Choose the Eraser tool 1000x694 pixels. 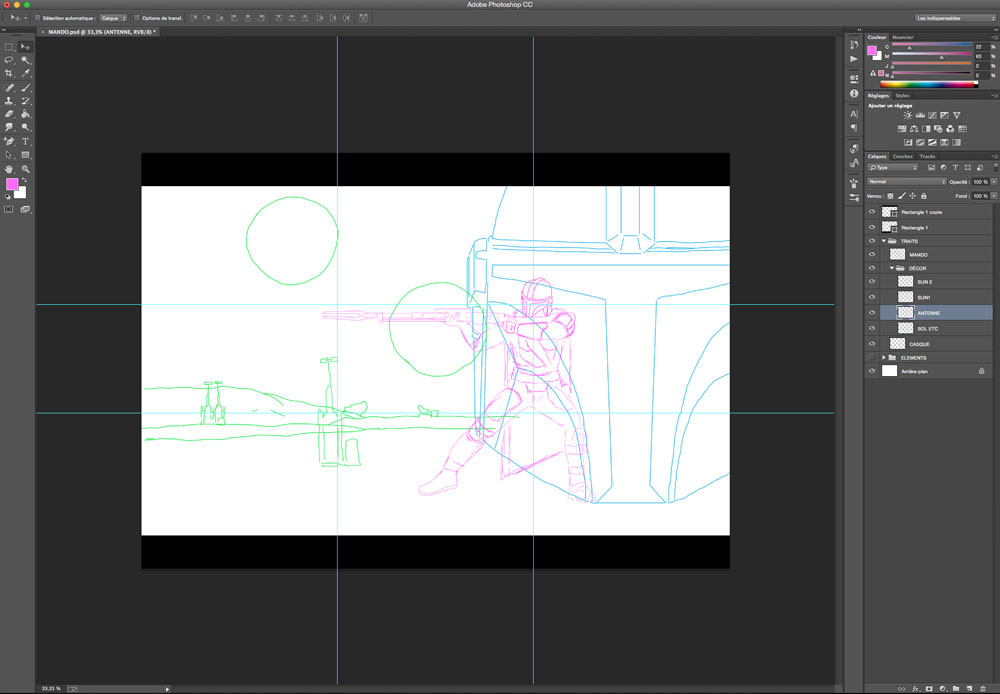(9, 115)
